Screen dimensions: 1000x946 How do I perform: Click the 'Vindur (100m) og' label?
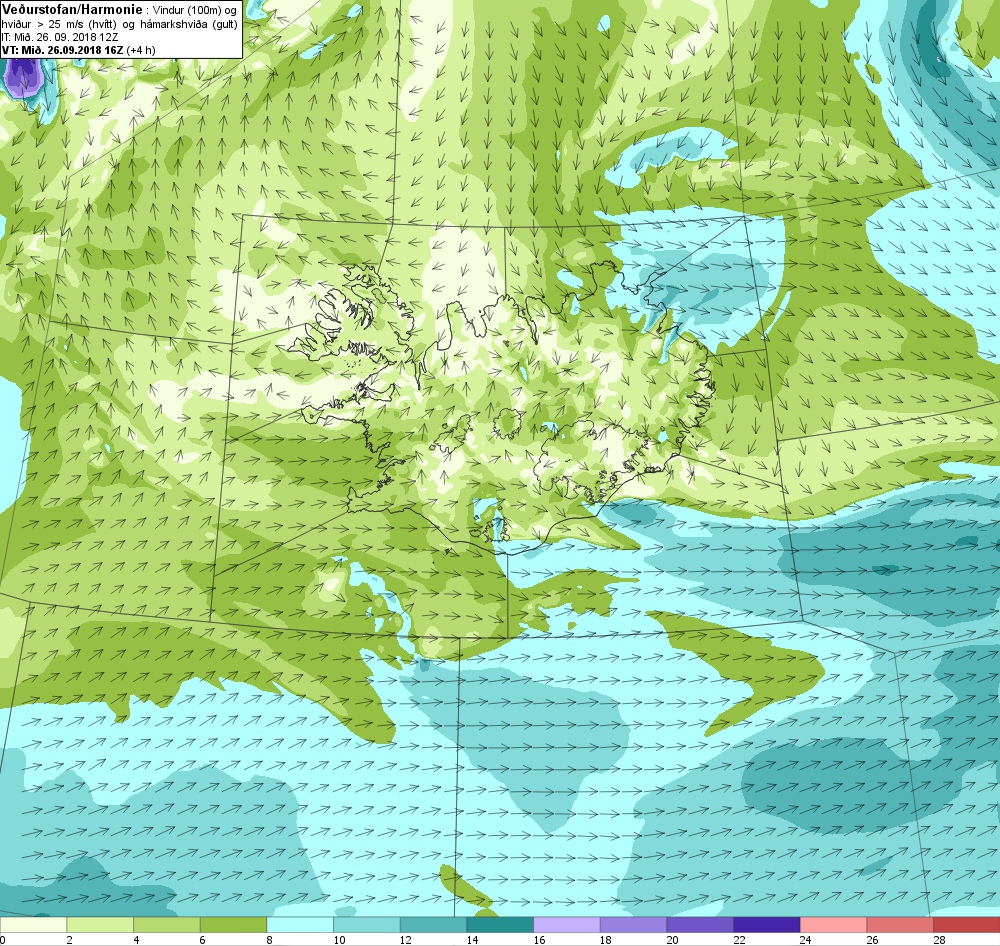pyautogui.click(x=195, y=10)
